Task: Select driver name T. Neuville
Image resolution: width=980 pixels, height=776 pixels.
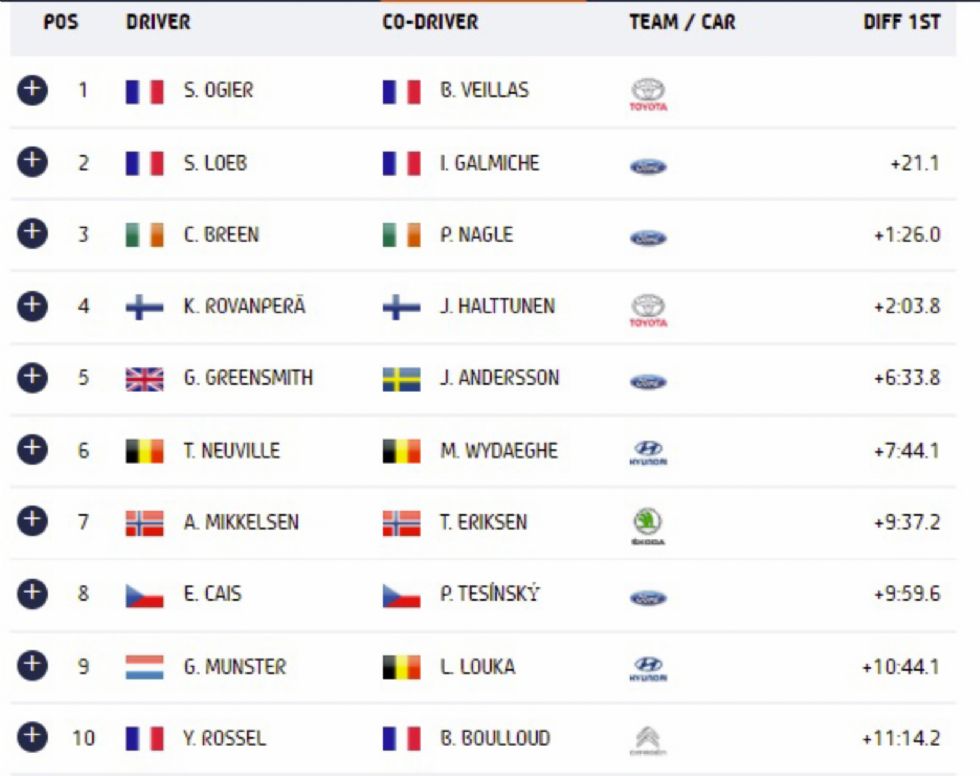Action: point(232,450)
